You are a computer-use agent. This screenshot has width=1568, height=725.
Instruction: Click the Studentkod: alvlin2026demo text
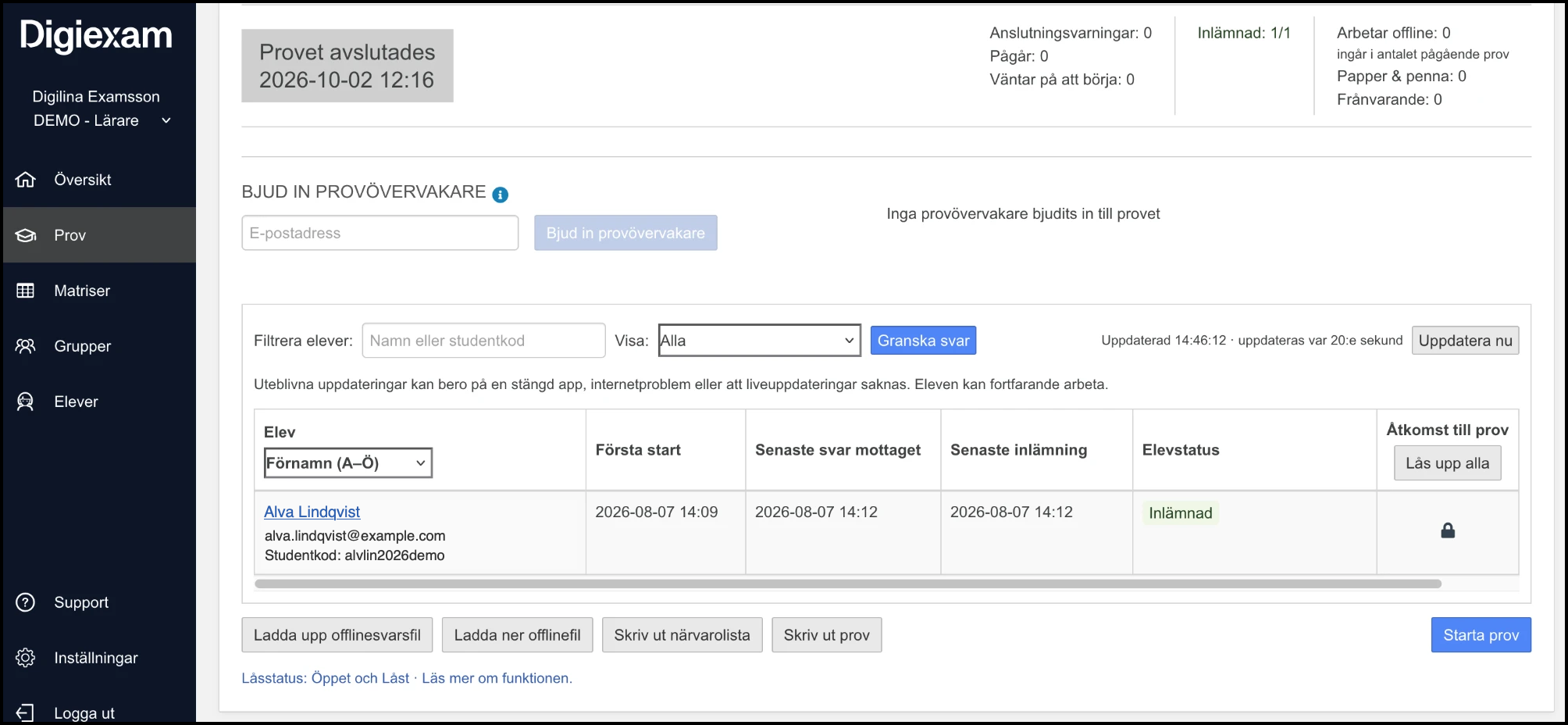pyautogui.click(x=355, y=555)
